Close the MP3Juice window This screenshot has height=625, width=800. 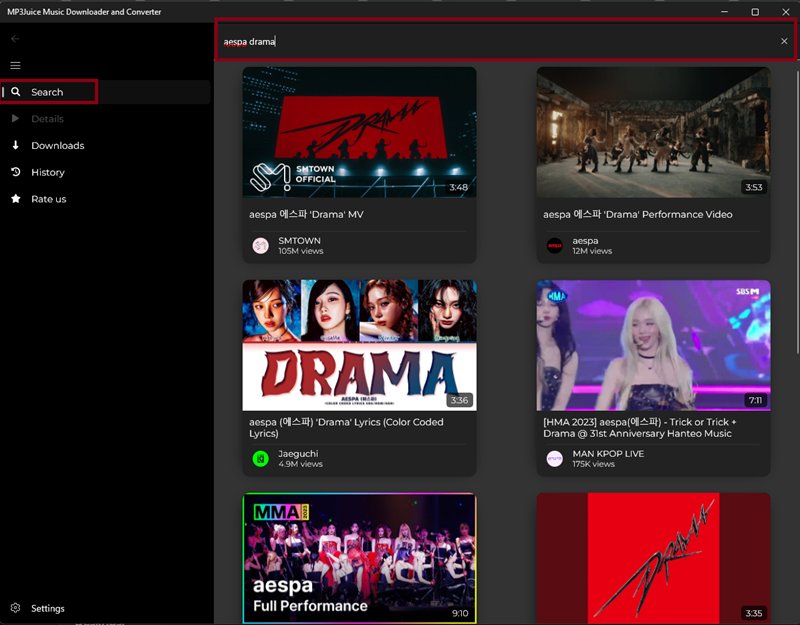786,12
